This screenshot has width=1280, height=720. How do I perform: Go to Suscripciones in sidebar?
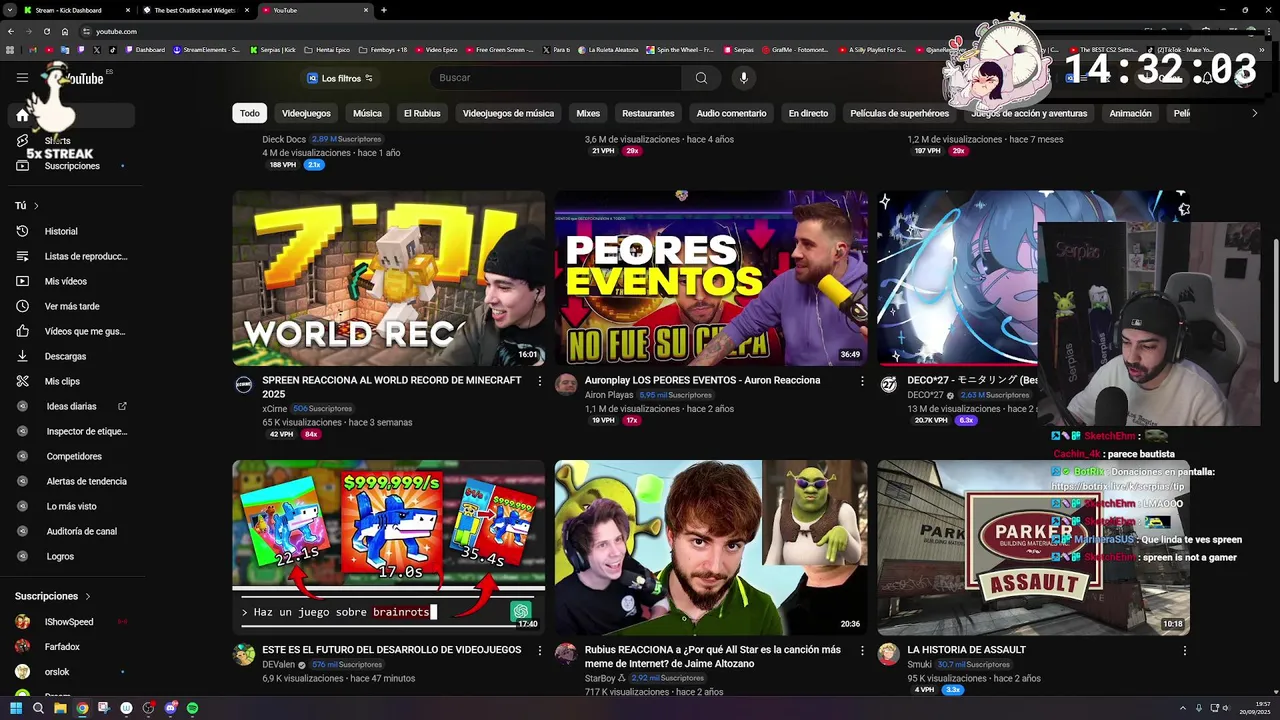[72, 166]
